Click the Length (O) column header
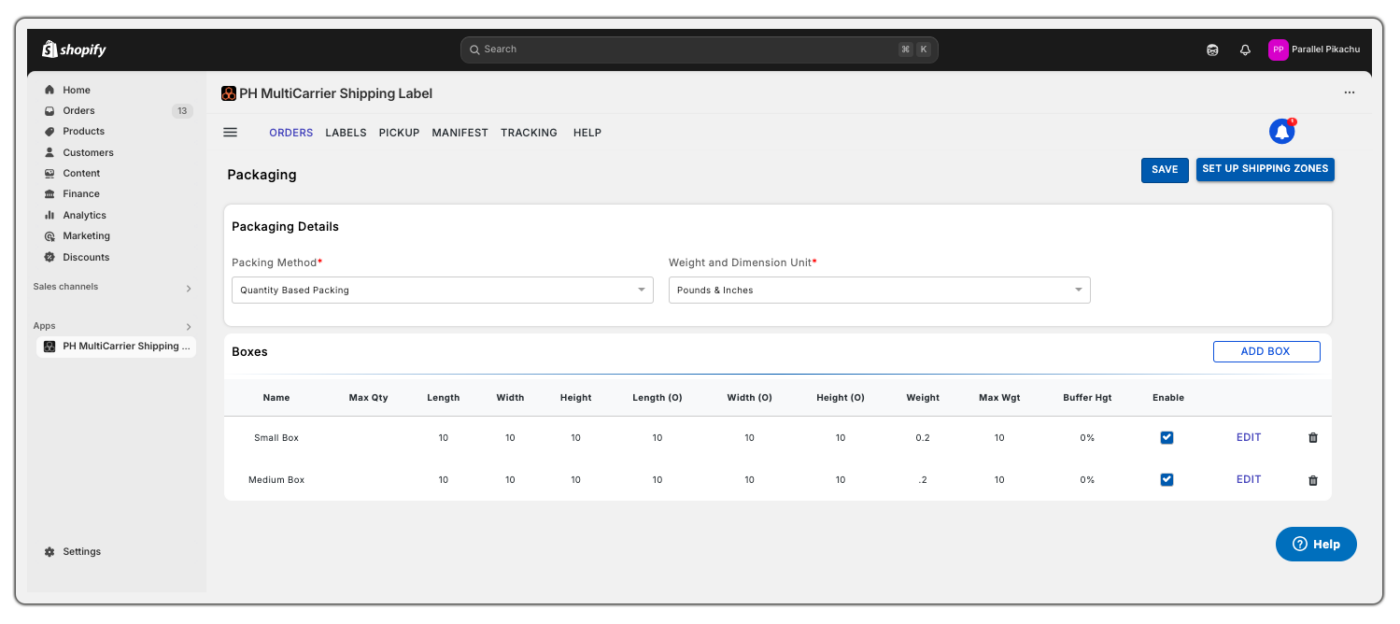 (x=657, y=398)
